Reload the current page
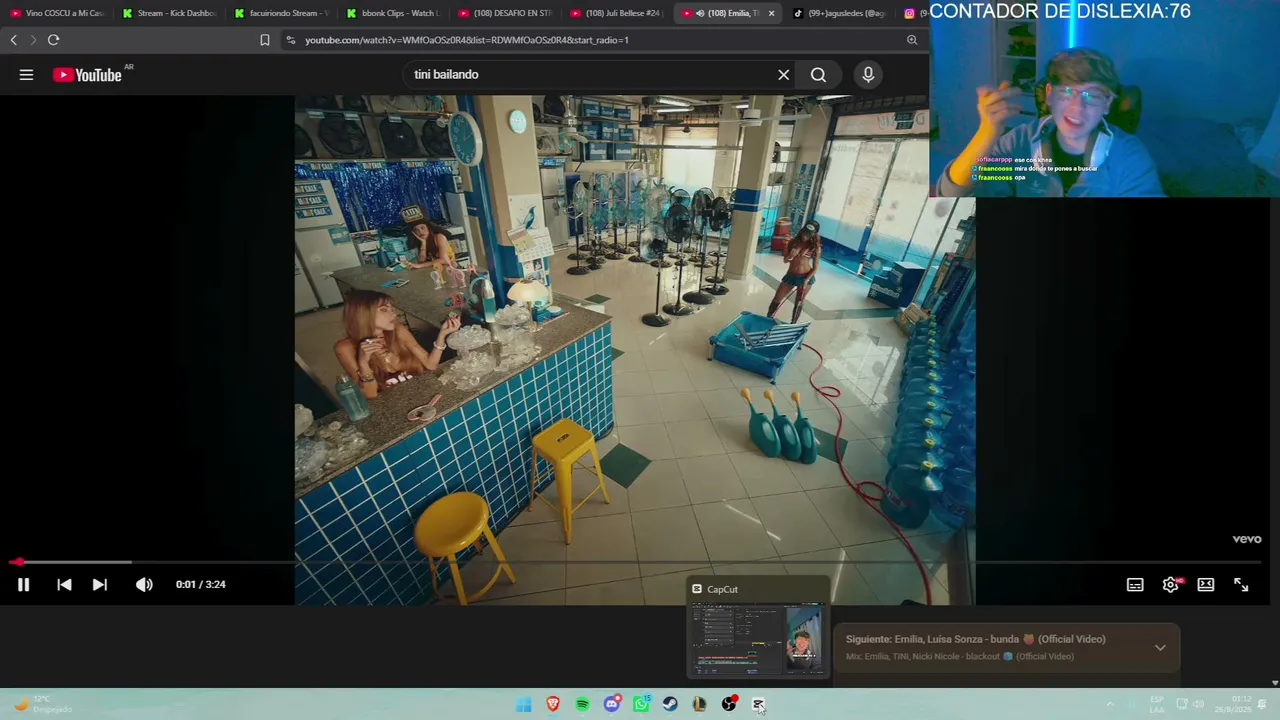1280x720 pixels. pos(53,40)
